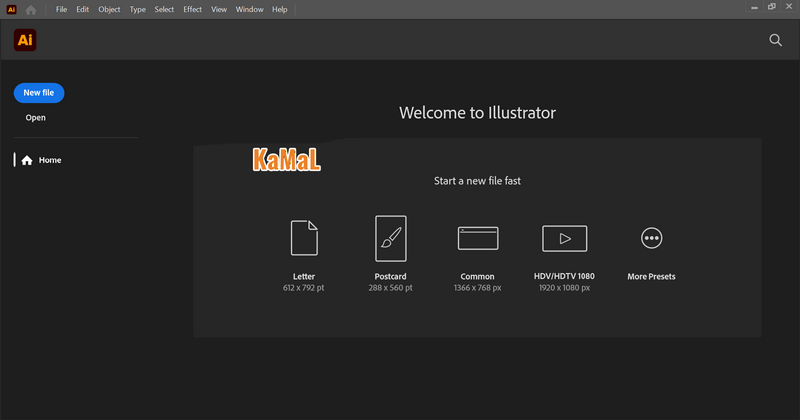Screen dimensions: 800x420
Task: Open More Presets ellipsis icon
Action: (652, 238)
